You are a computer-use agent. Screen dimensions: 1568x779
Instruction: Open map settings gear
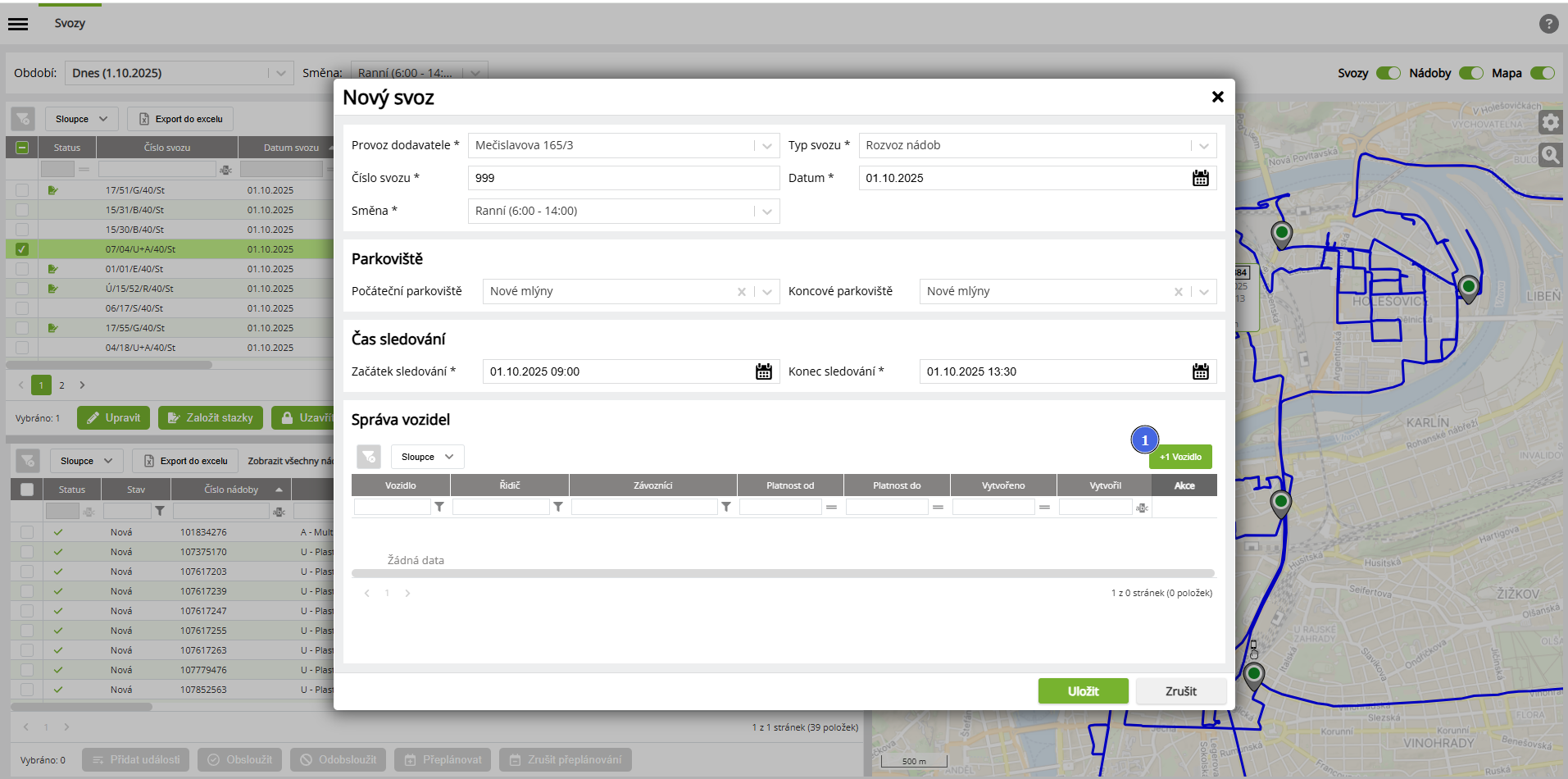pos(1550,123)
